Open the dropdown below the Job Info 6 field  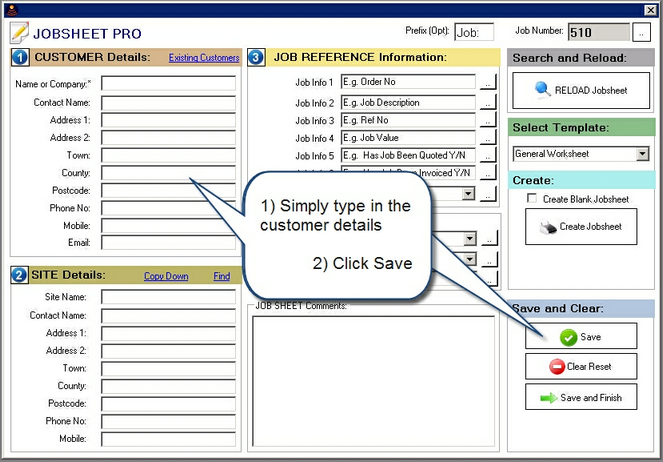pos(468,194)
